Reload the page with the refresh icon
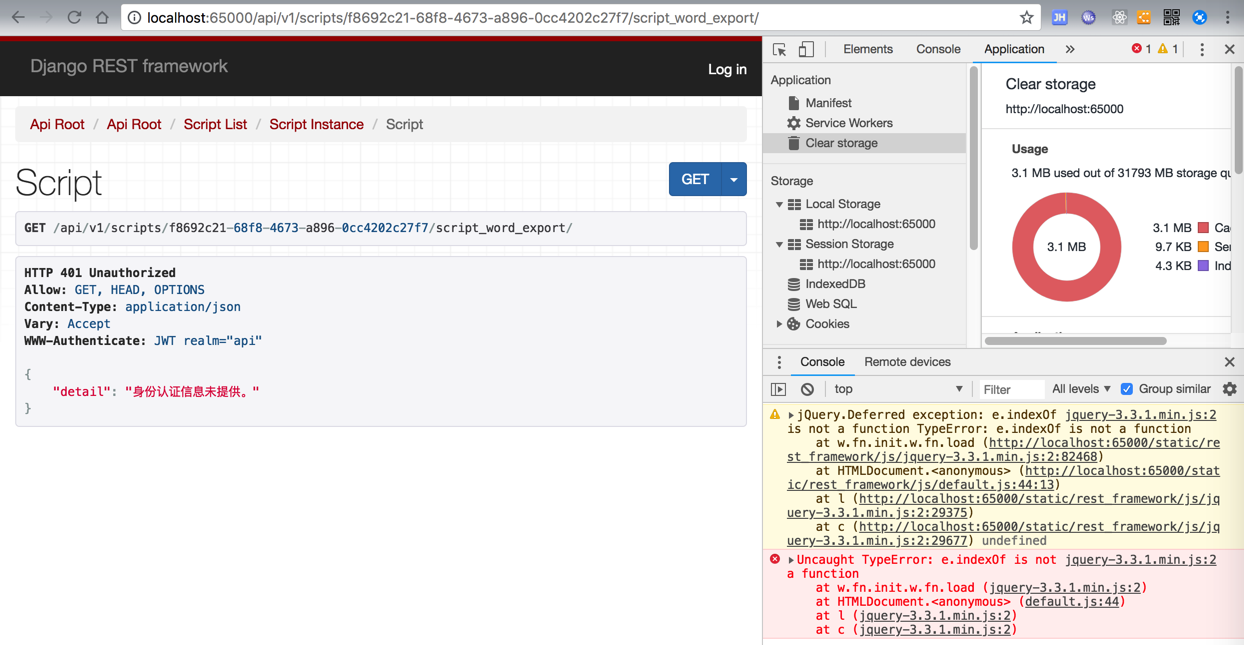 click(74, 17)
